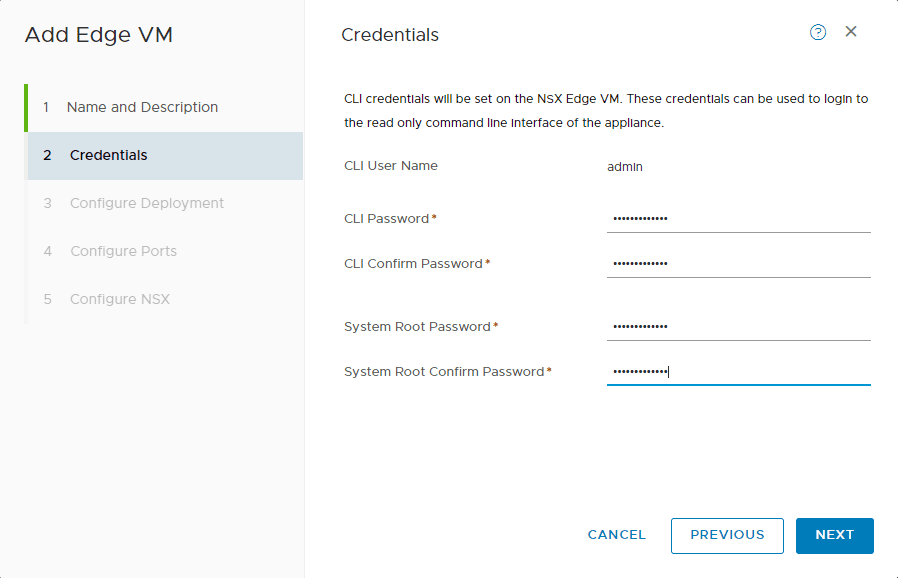The height and width of the screenshot is (578, 898).
Task: Jump to the Configure Deployment step
Action: (x=146, y=202)
